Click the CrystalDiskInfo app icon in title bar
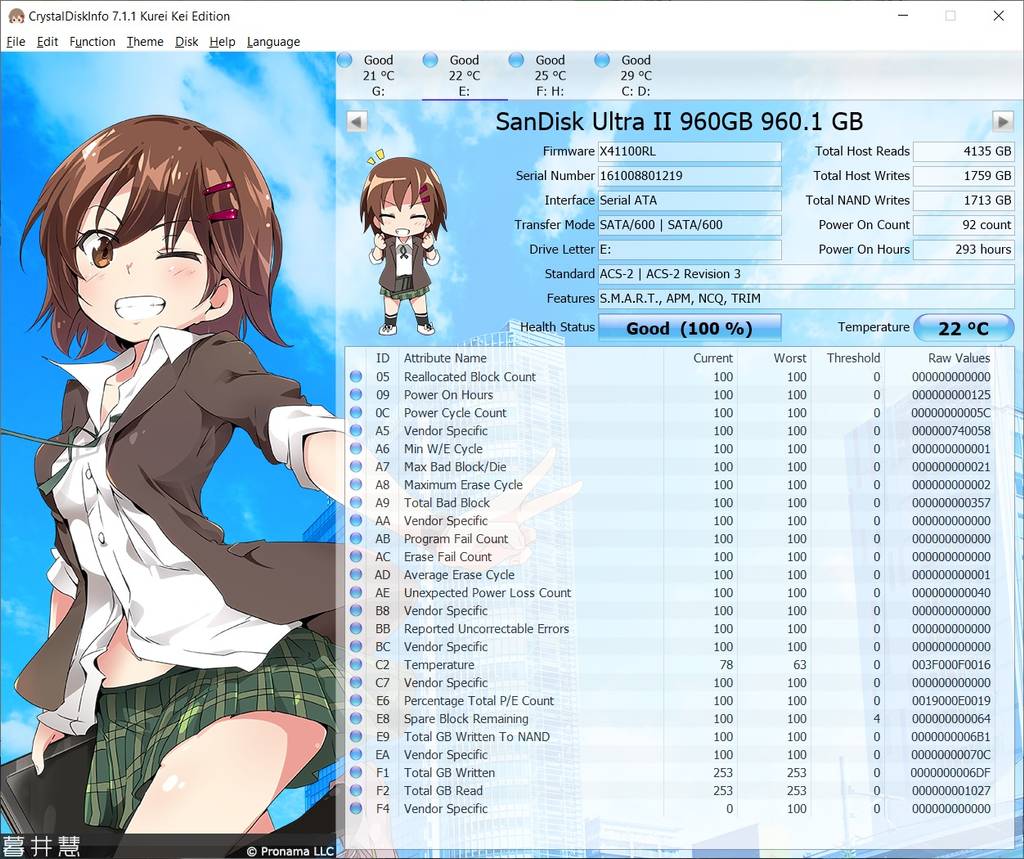Viewport: 1024px width, 859px height. (17, 16)
